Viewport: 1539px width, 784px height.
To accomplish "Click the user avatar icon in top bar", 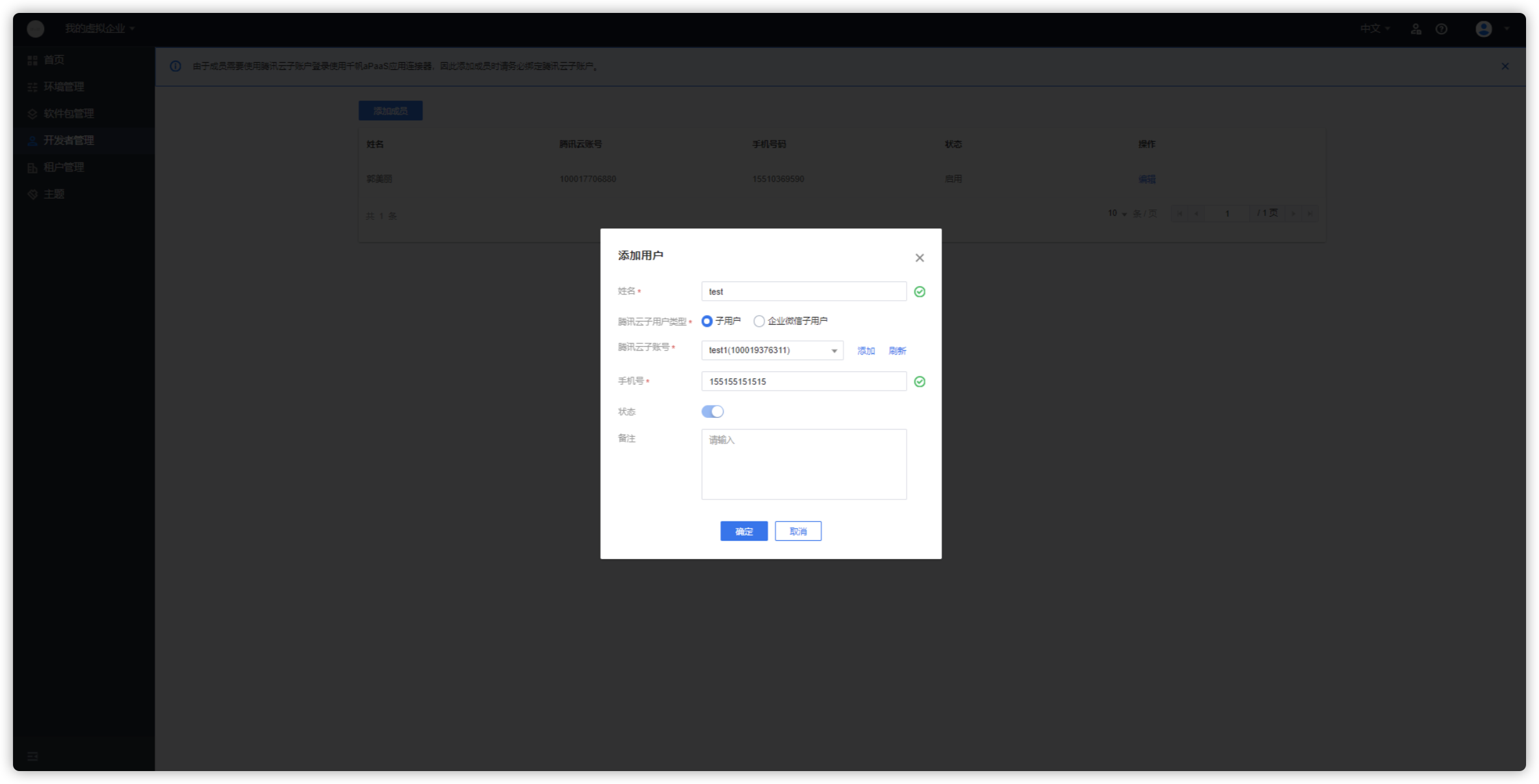I will (x=1483, y=29).
